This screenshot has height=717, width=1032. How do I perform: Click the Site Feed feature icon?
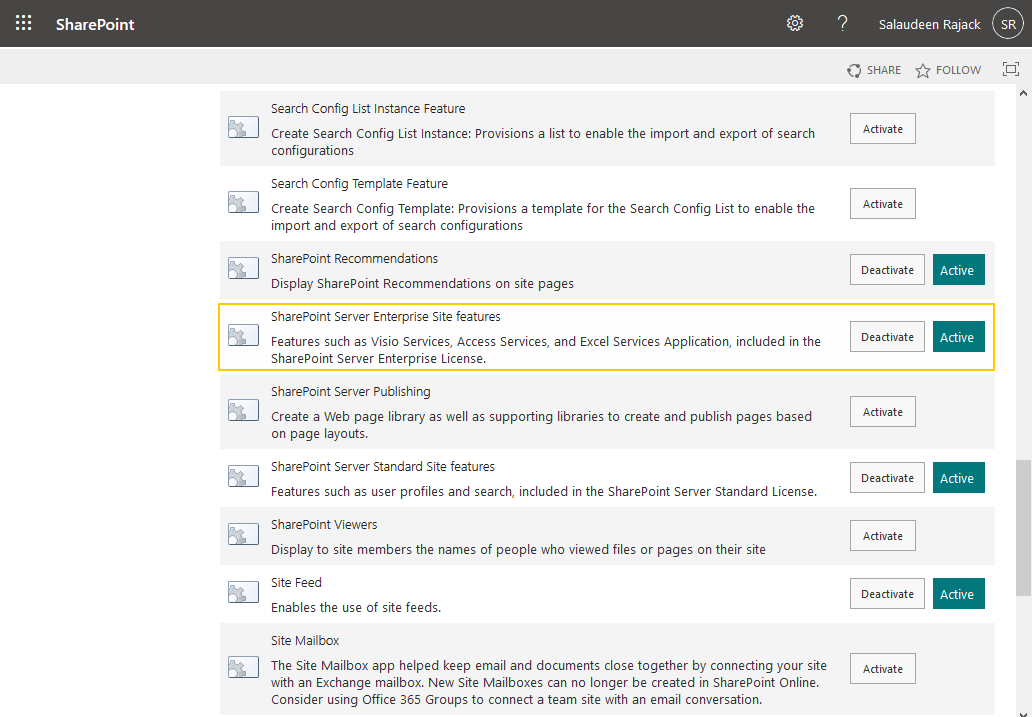[x=243, y=593]
